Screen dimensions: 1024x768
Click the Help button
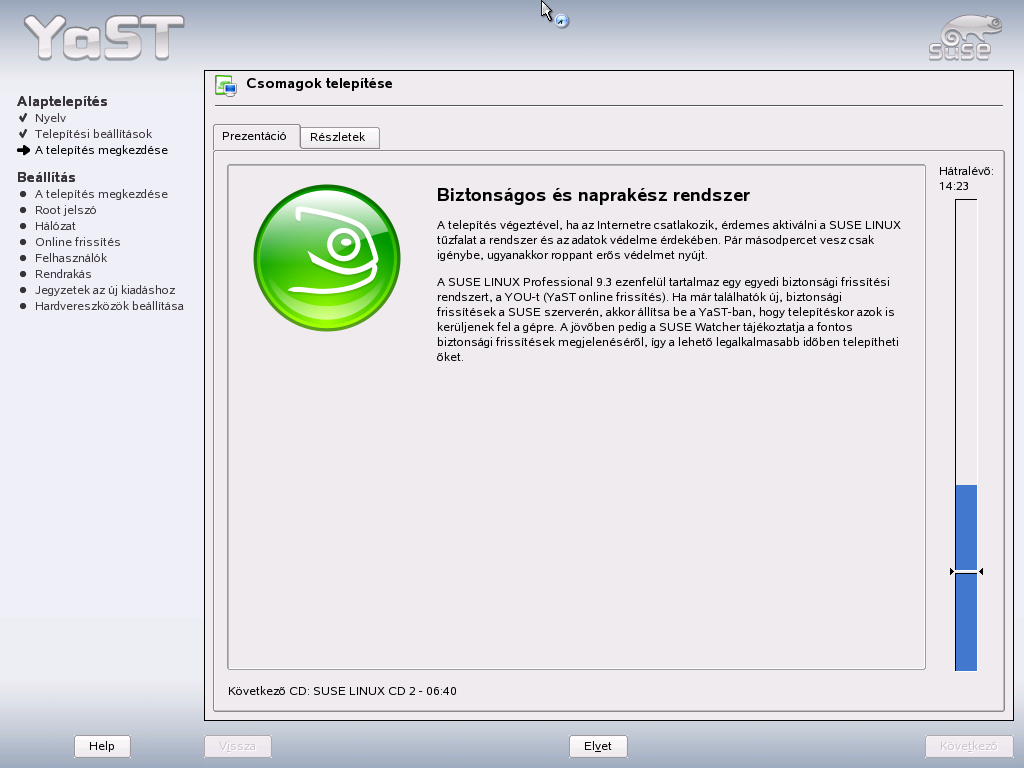coord(102,746)
